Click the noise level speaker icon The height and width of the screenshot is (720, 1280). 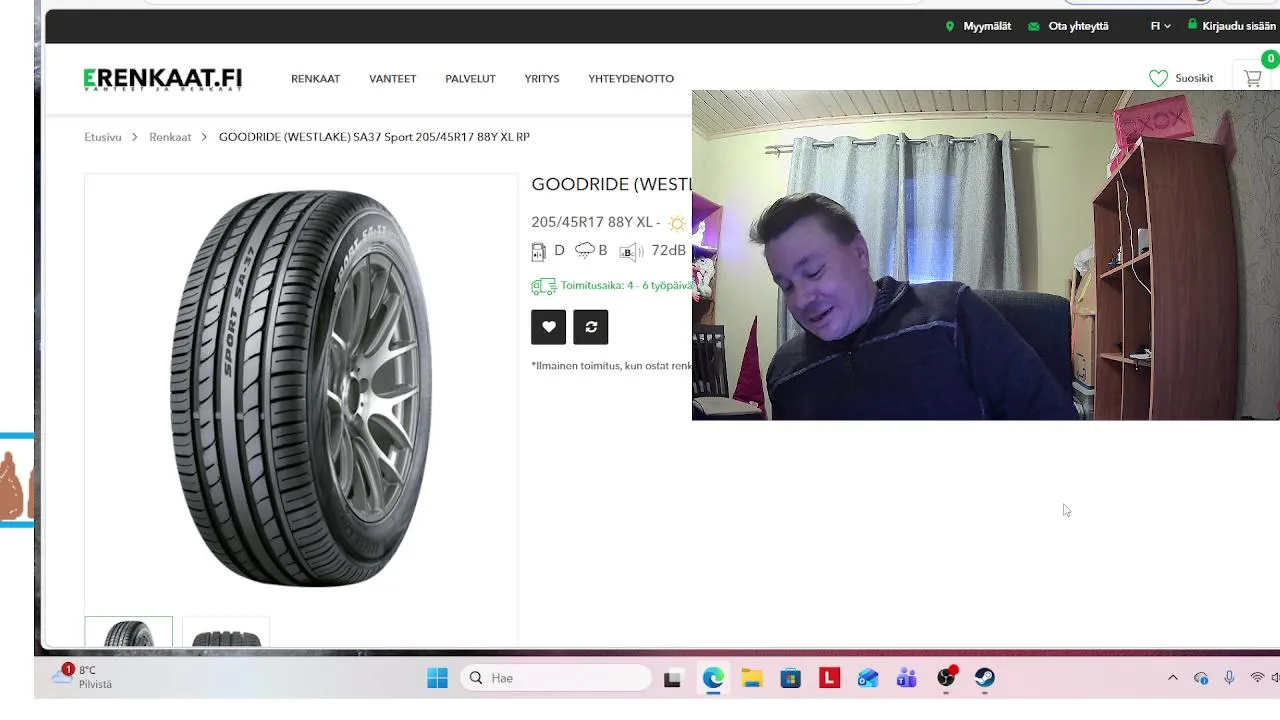point(631,251)
